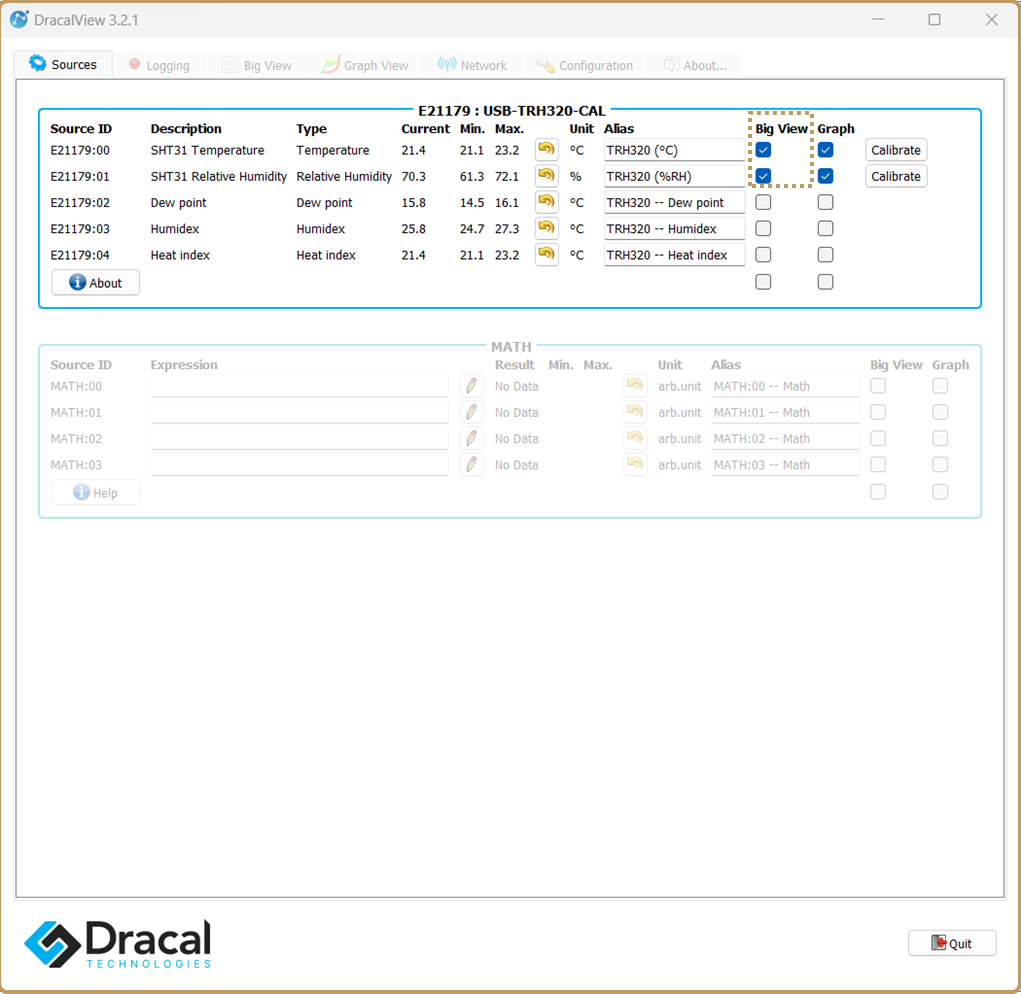The width and height of the screenshot is (1021, 994).
Task: Select the E21179:02 source ID text
Action: [80, 202]
